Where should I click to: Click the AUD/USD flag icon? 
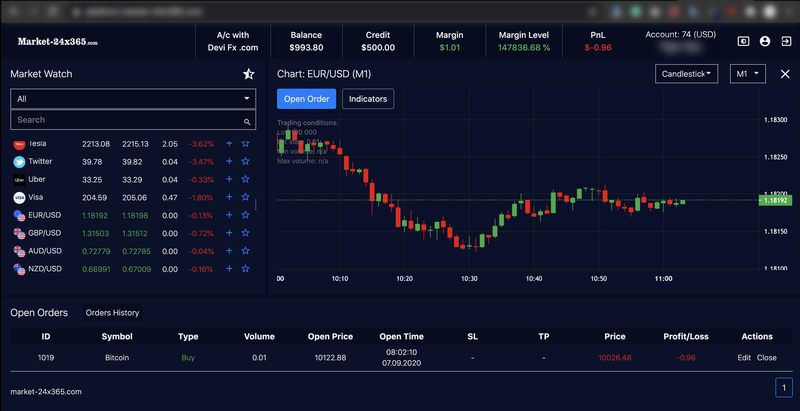(19, 251)
